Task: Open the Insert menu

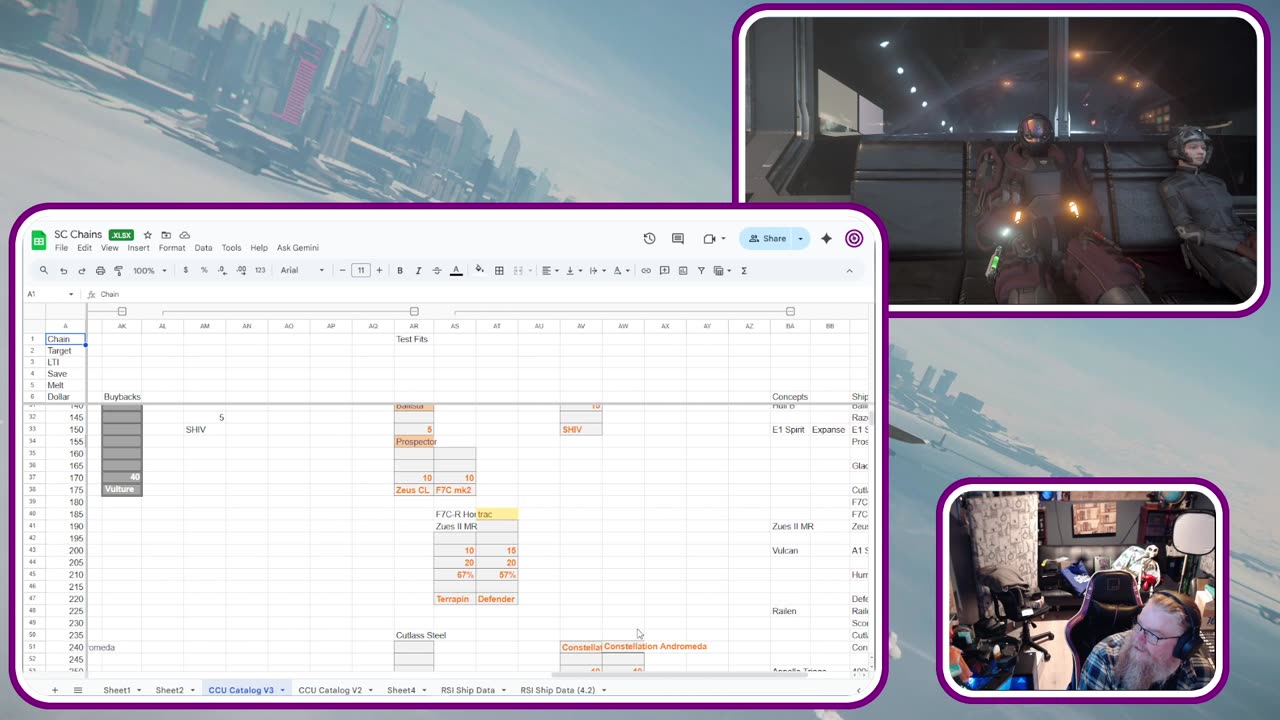Action: 138,248
